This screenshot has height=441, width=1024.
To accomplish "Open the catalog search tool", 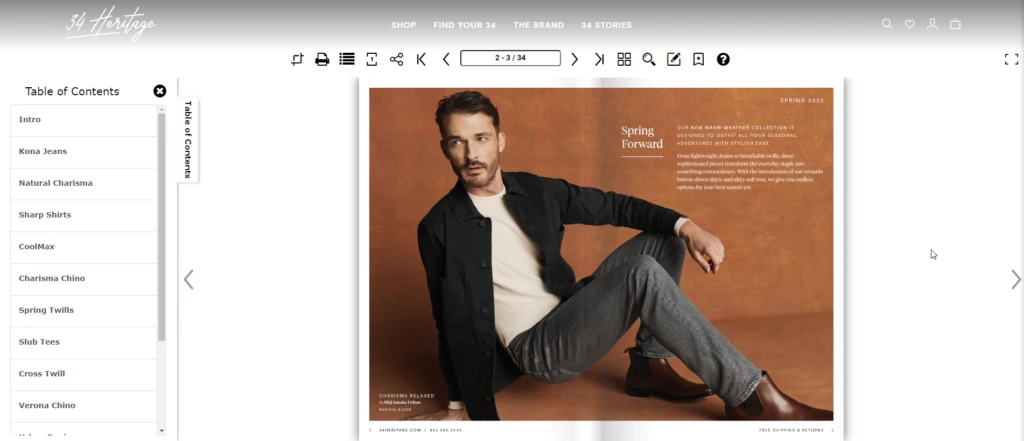I will [x=648, y=59].
